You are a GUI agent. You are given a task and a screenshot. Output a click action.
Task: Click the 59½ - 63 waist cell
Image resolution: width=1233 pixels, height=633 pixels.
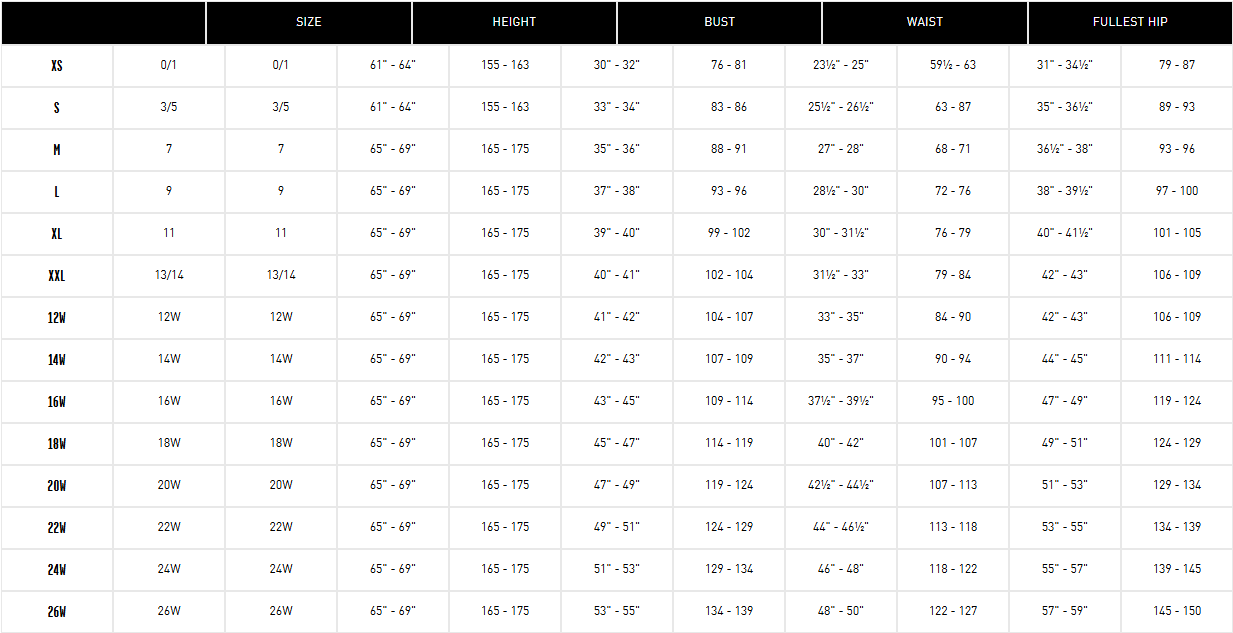point(953,65)
